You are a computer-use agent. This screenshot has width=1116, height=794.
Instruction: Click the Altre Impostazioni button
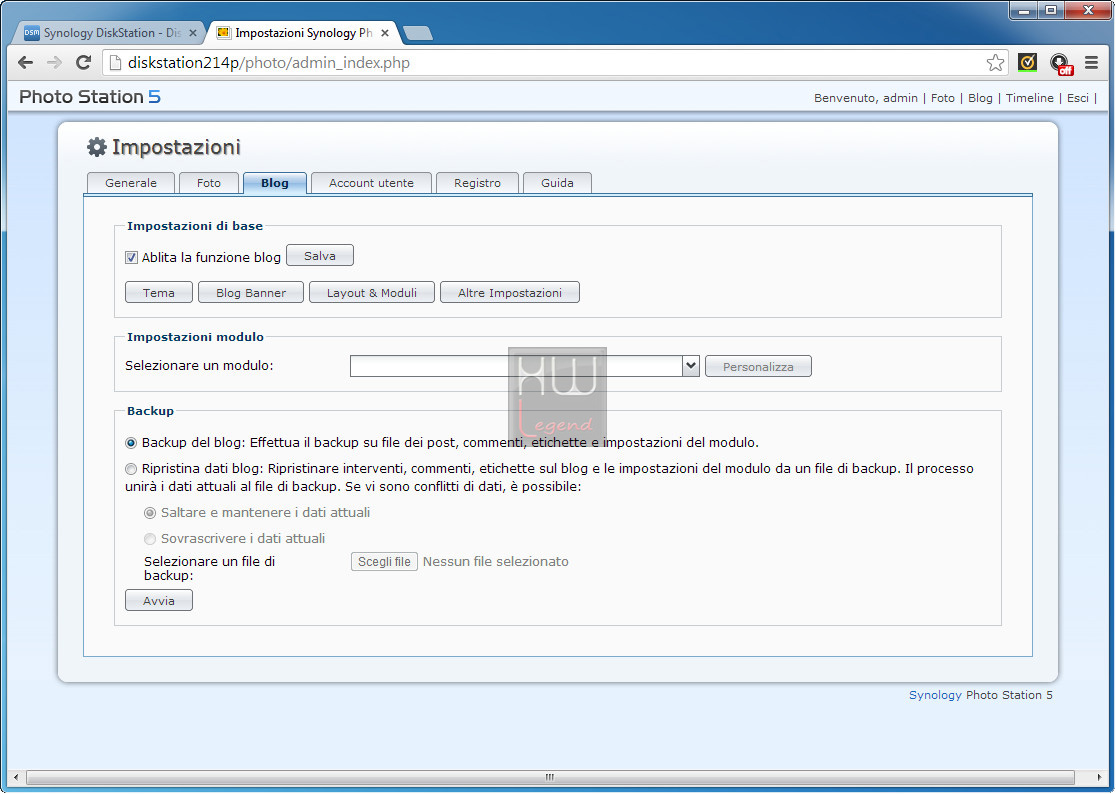[x=510, y=292]
